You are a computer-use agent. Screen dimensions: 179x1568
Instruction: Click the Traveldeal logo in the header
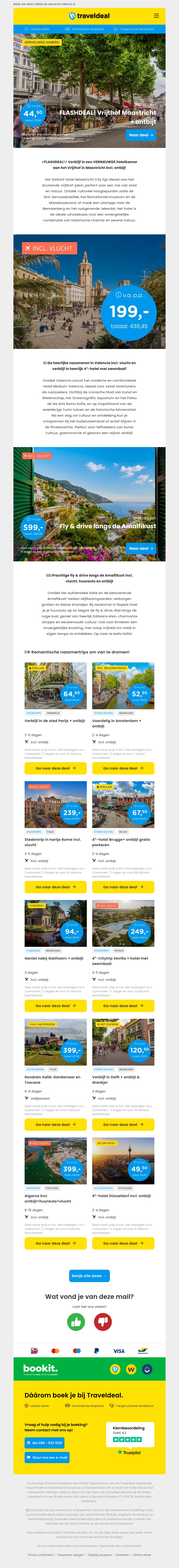pos(89,16)
